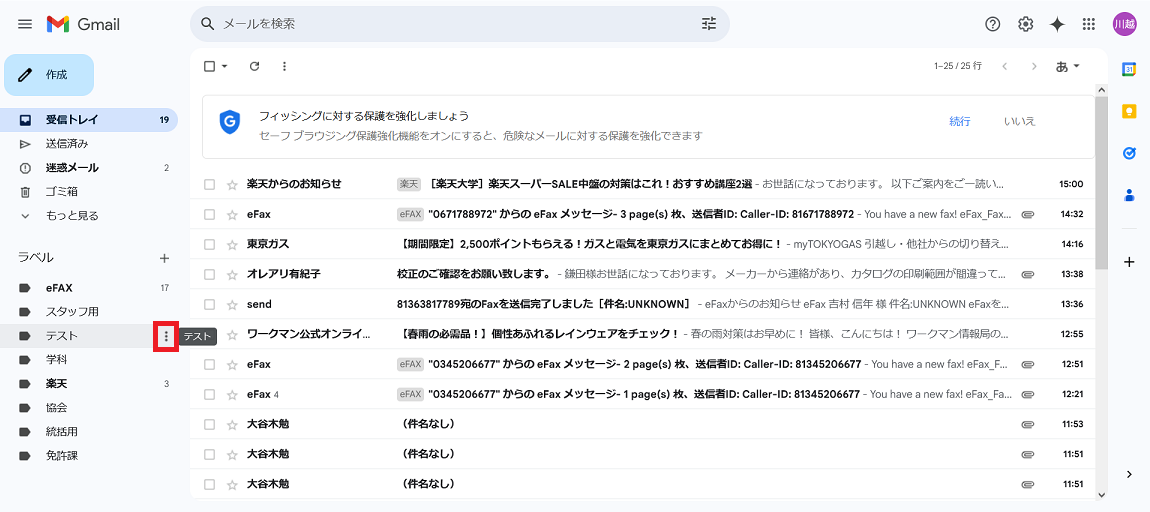Tick the checkbox for the send email
This screenshot has width=1150, height=512.
tap(209, 304)
